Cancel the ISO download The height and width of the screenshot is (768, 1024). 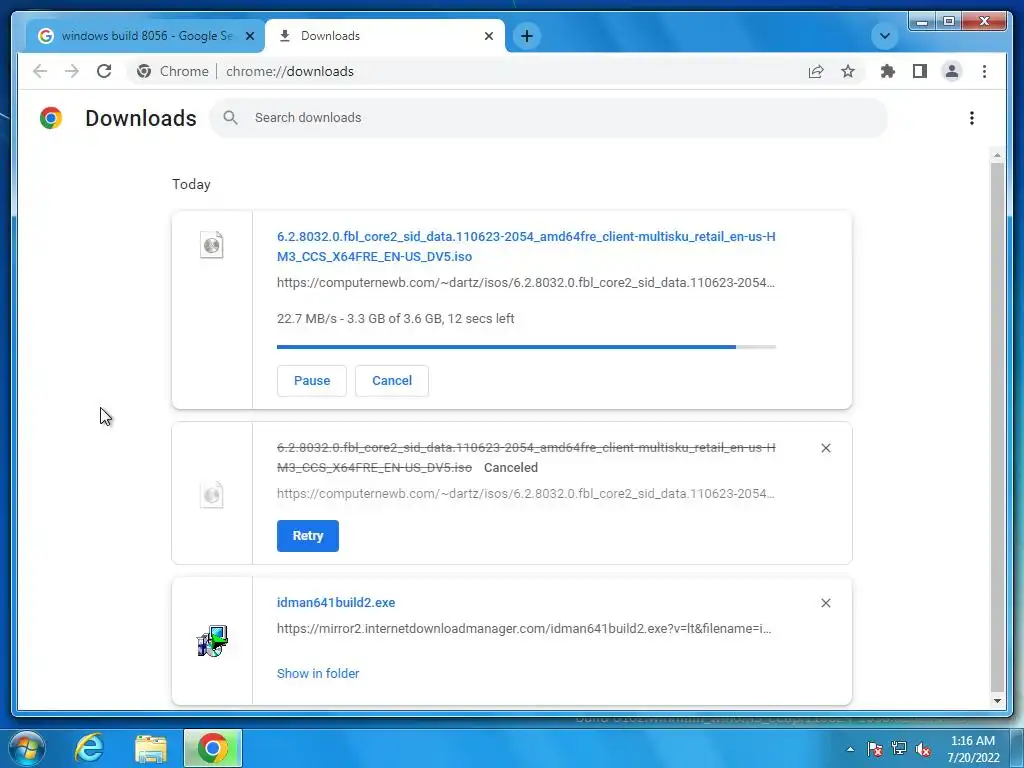coord(392,381)
